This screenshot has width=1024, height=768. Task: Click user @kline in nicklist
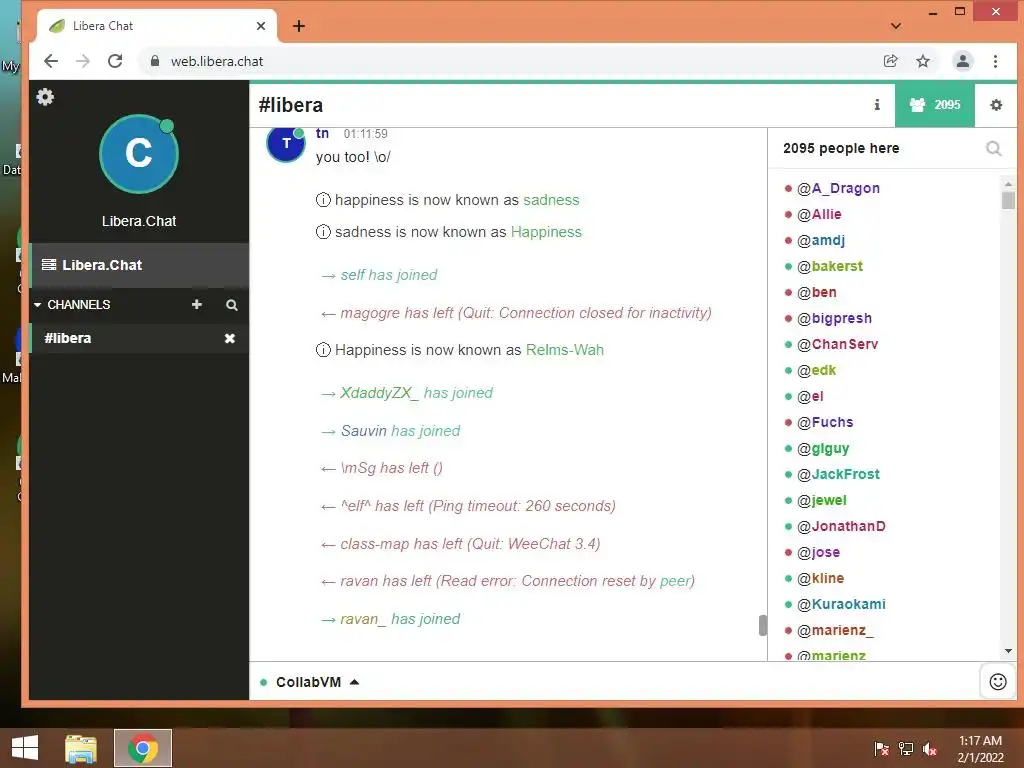coord(820,579)
